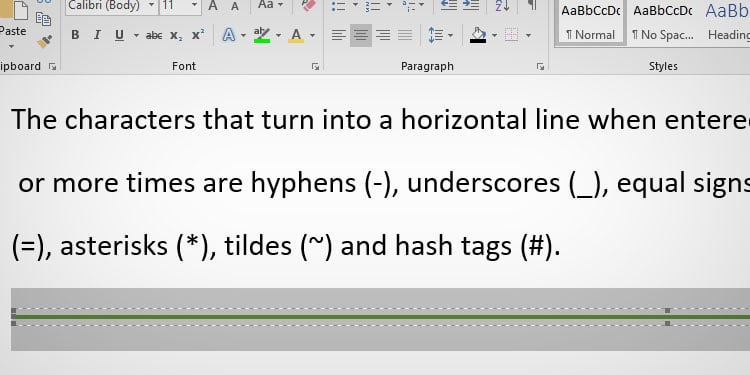Viewport: 750px width, 375px height.
Task: Open the Numbering library dropdown arrow
Action: click(389, 5)
